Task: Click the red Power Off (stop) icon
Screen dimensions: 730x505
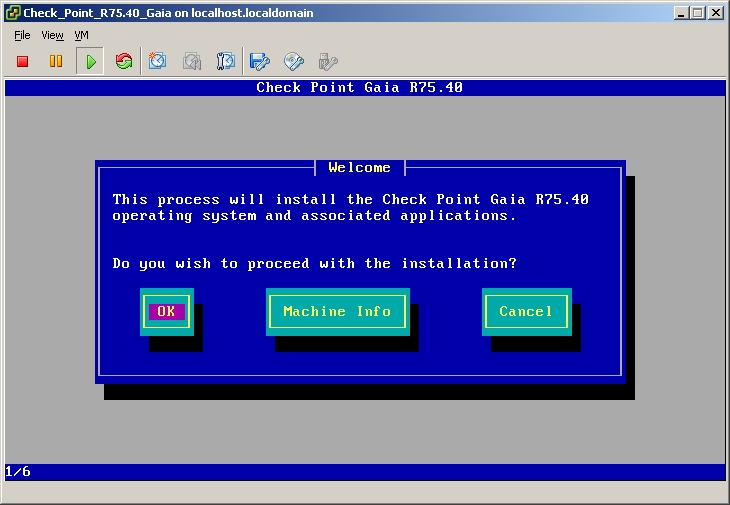Action: [22, 61]
